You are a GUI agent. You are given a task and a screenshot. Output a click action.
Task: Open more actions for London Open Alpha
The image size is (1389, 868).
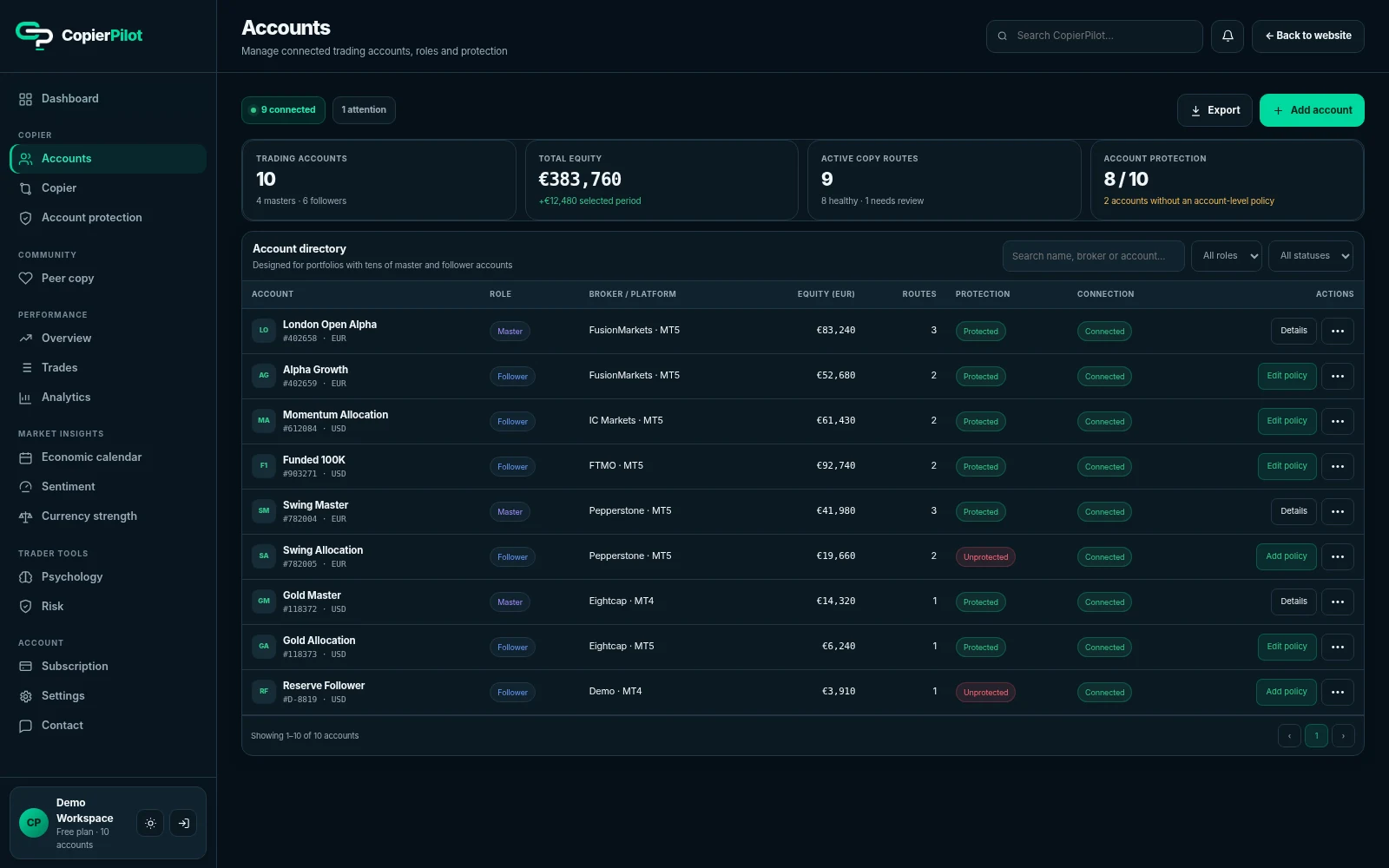(1338, 331)
